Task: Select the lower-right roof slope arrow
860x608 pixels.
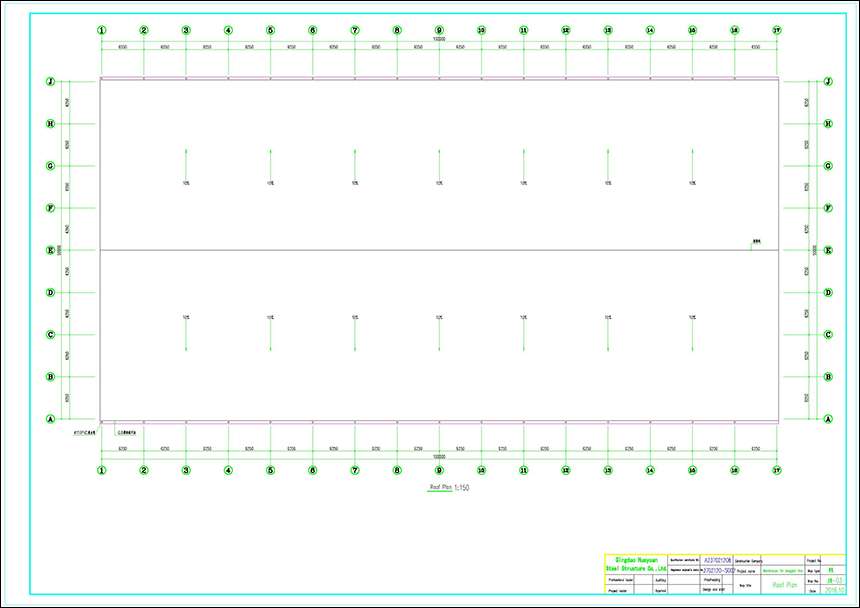Action: (692, 335)
